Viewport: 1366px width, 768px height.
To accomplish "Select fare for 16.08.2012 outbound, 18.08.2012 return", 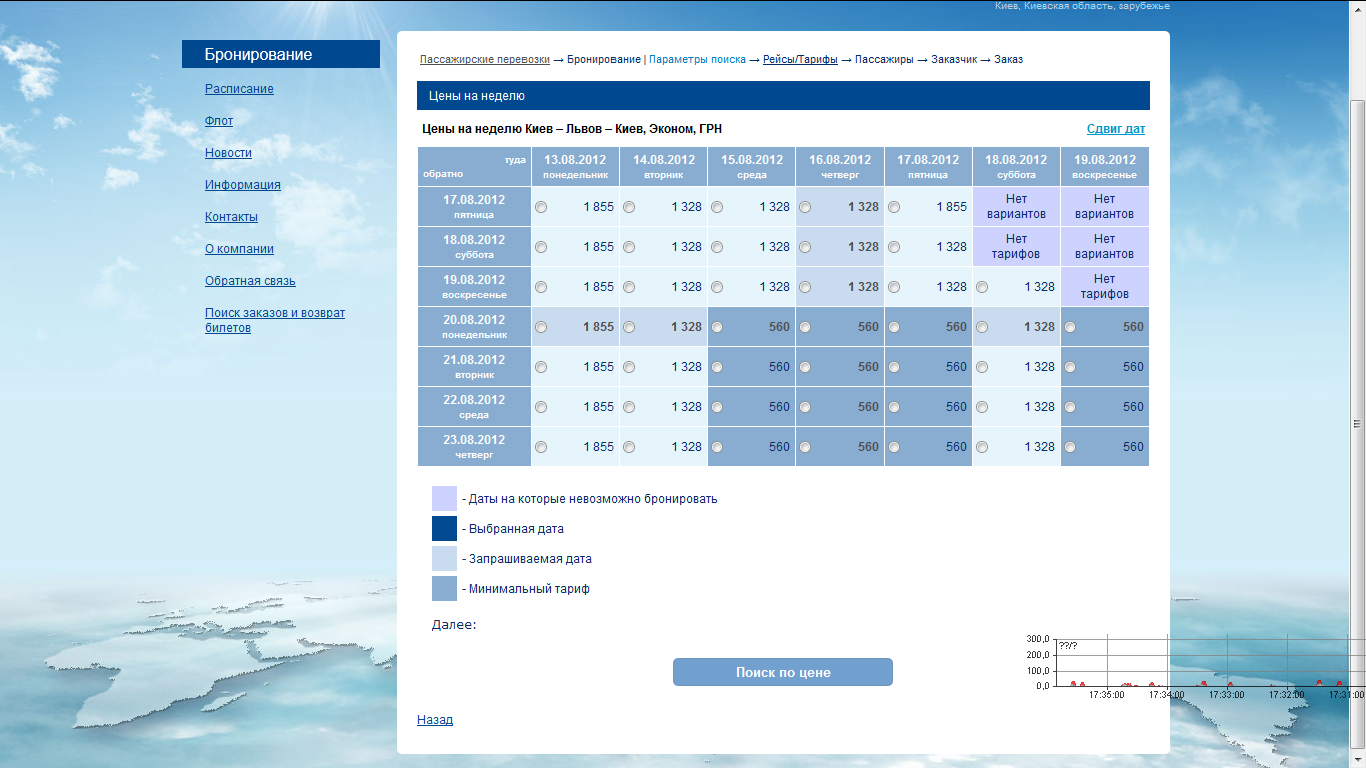I will pyautogui.click(x=806, y=247).
